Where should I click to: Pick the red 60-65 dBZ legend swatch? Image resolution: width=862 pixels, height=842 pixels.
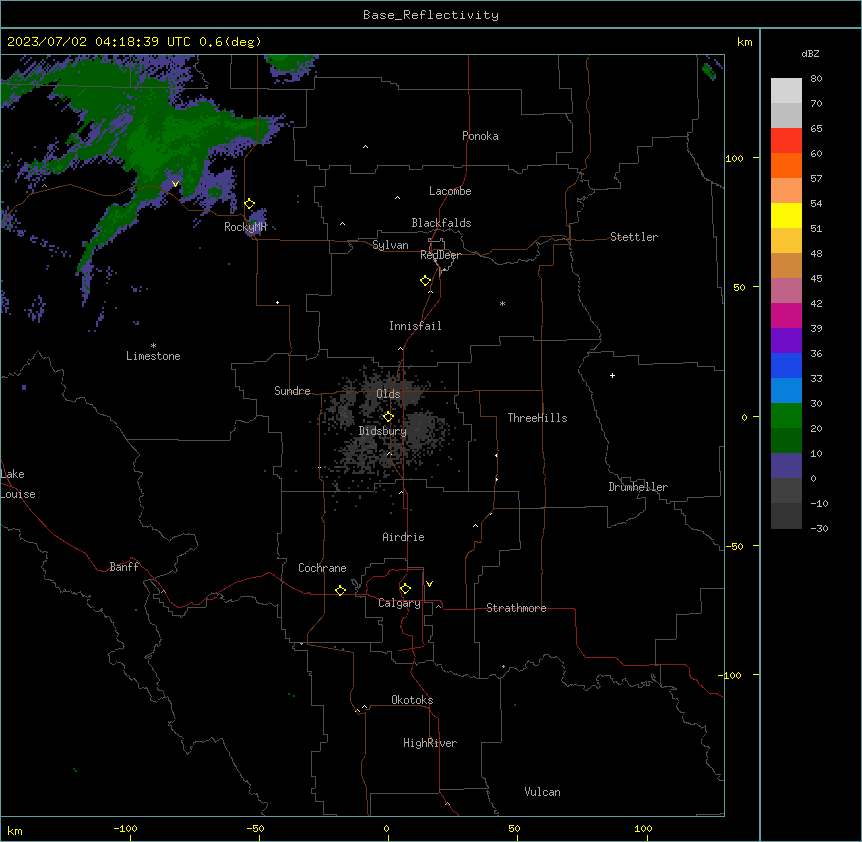(x=786, y=141)
